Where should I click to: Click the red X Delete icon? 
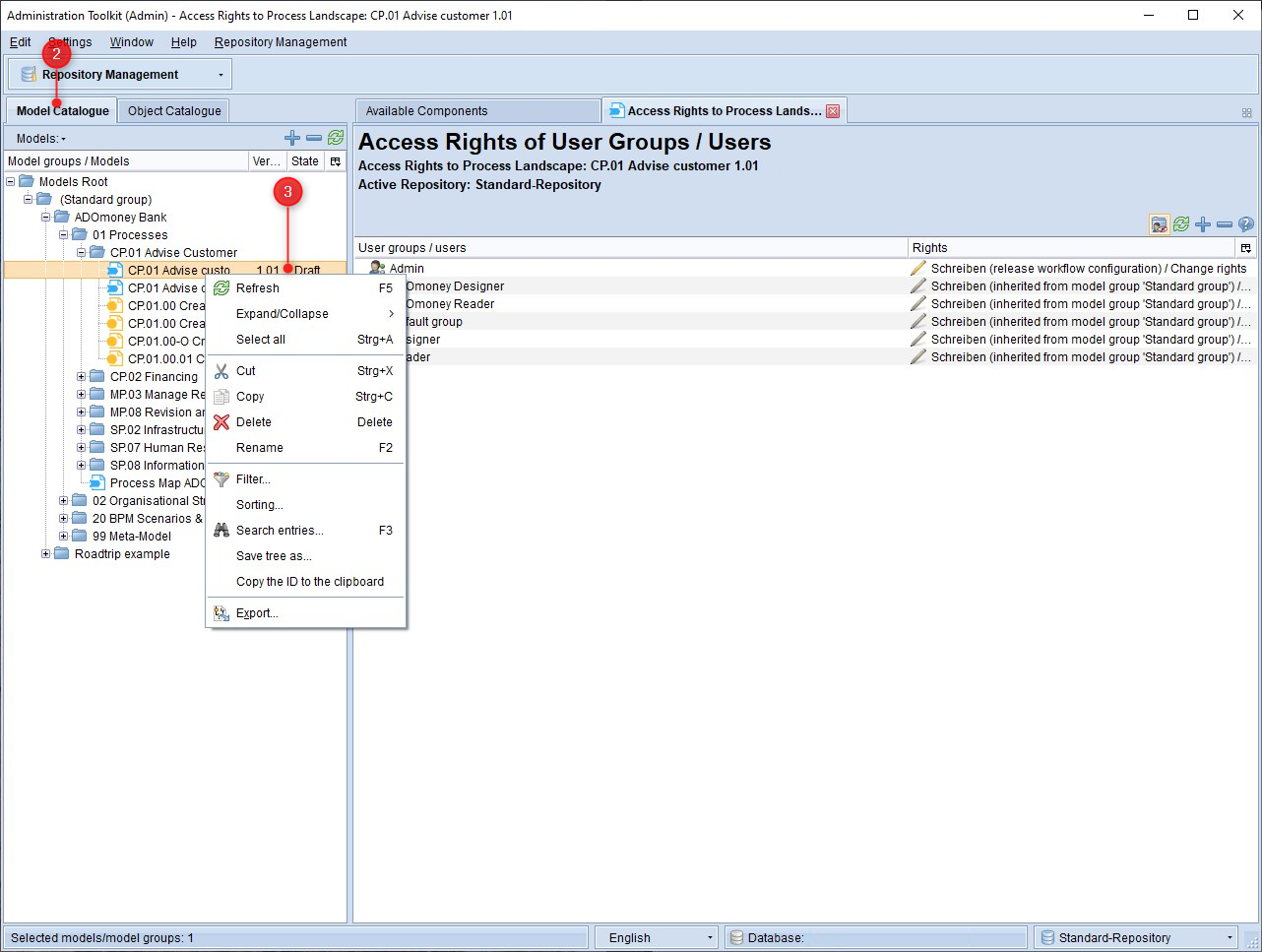[x=221, y=422]
